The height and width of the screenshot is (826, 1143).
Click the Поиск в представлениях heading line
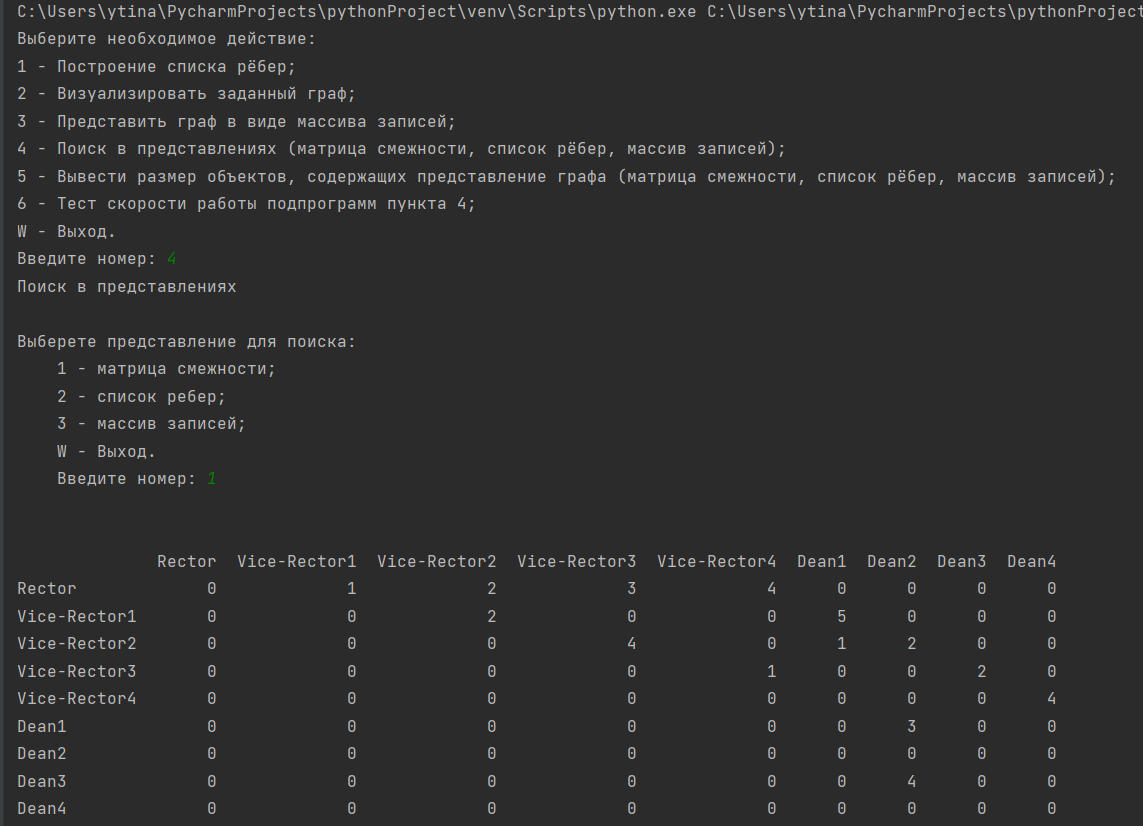pos(127,287)
